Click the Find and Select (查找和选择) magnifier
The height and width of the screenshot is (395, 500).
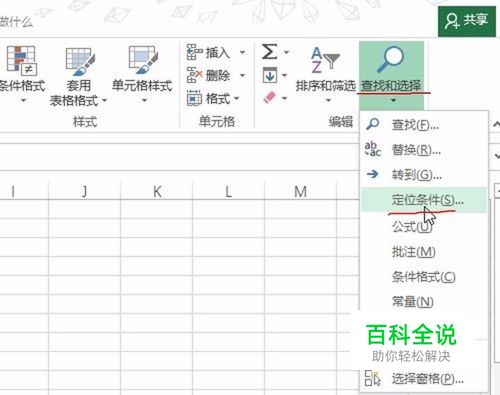[390, 59]
